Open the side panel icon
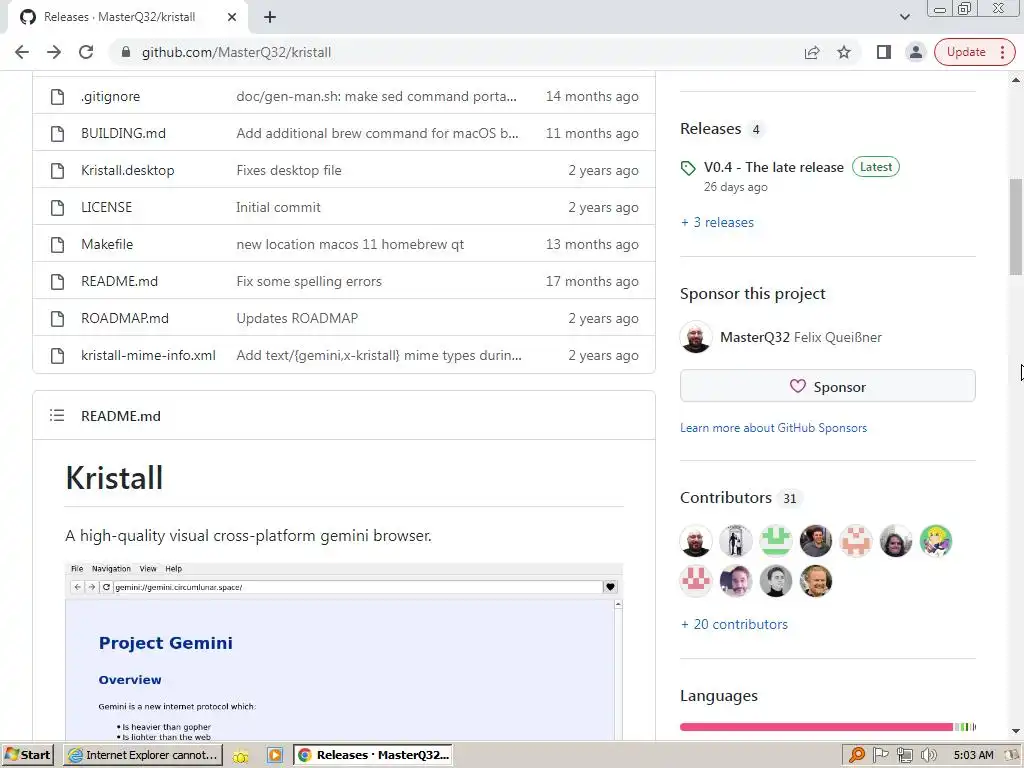Viewport: 1024px width, 768px height. pos(884,52)
